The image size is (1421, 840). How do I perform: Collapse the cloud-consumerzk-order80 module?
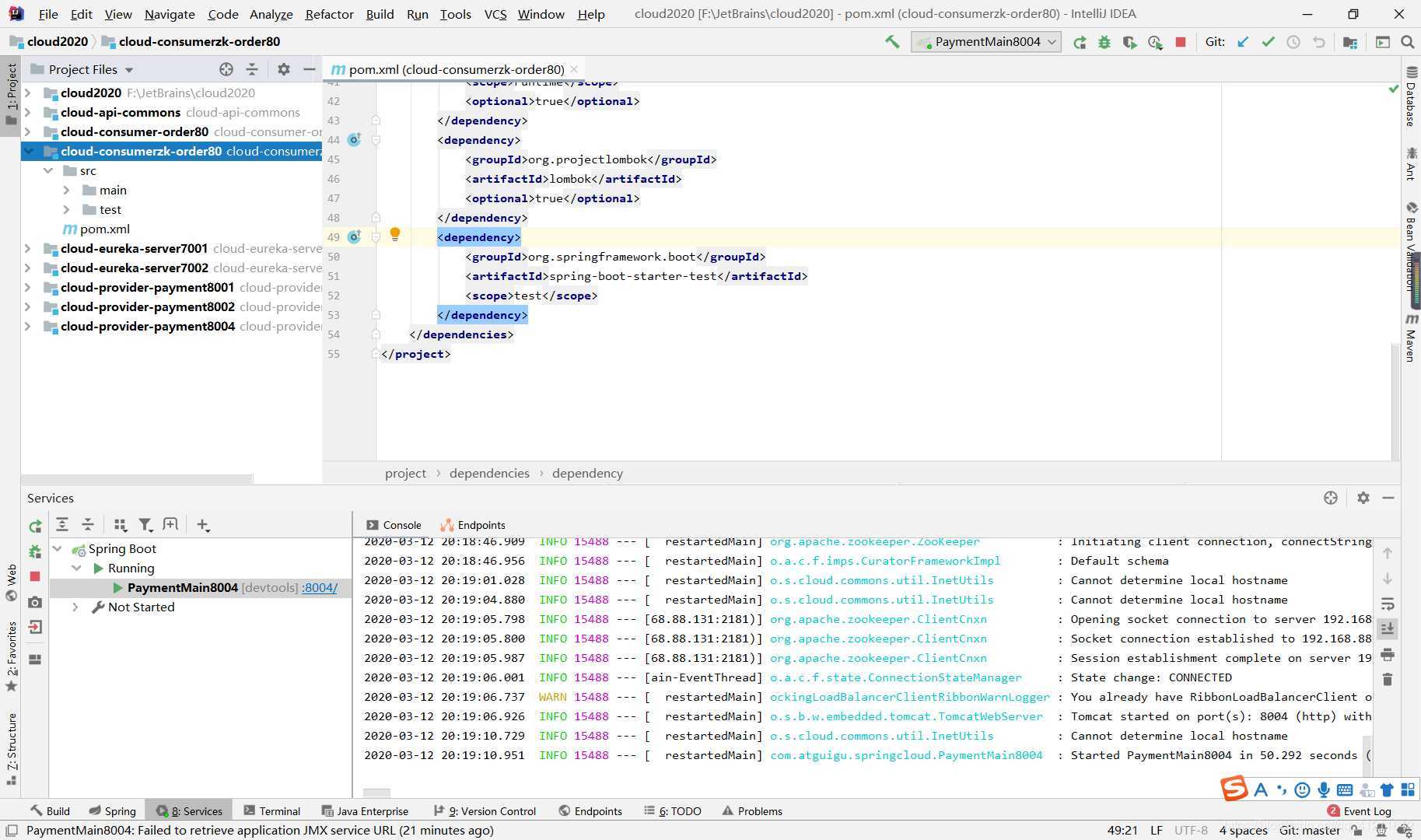28,151
